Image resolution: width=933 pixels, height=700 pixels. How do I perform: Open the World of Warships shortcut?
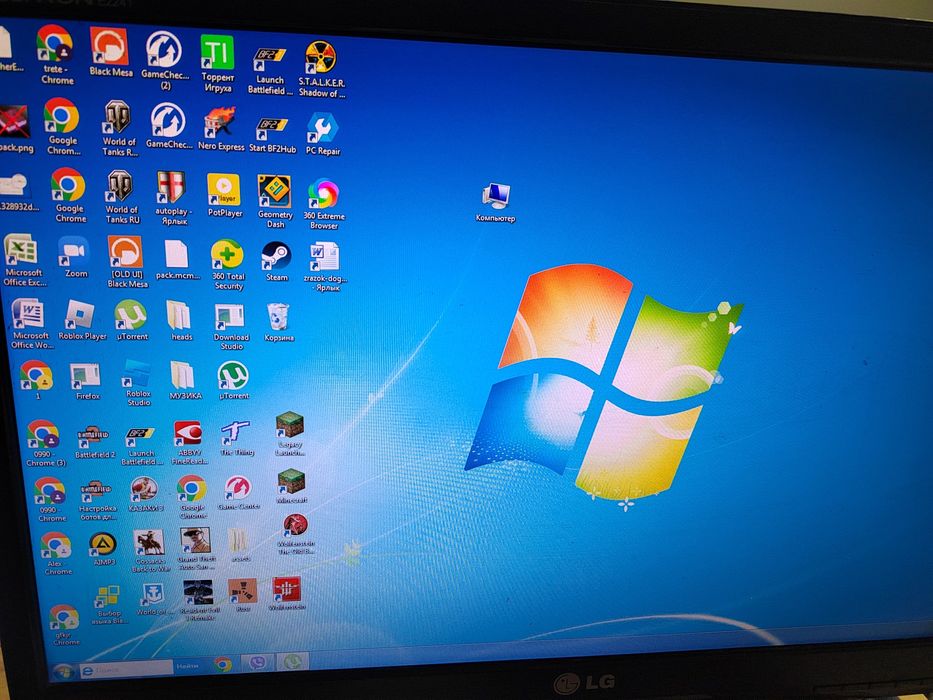153,600
